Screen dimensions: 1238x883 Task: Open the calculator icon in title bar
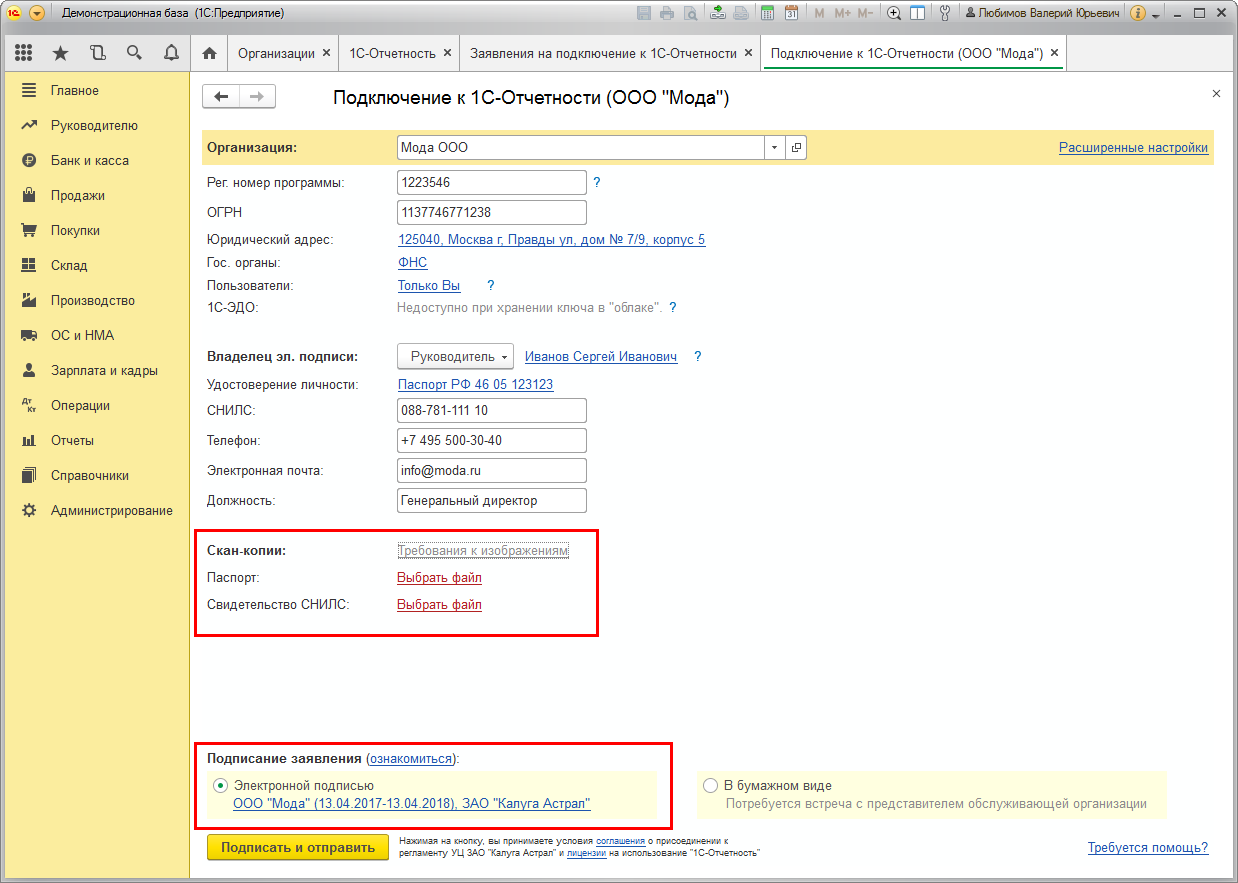click(x=767, y=13)
